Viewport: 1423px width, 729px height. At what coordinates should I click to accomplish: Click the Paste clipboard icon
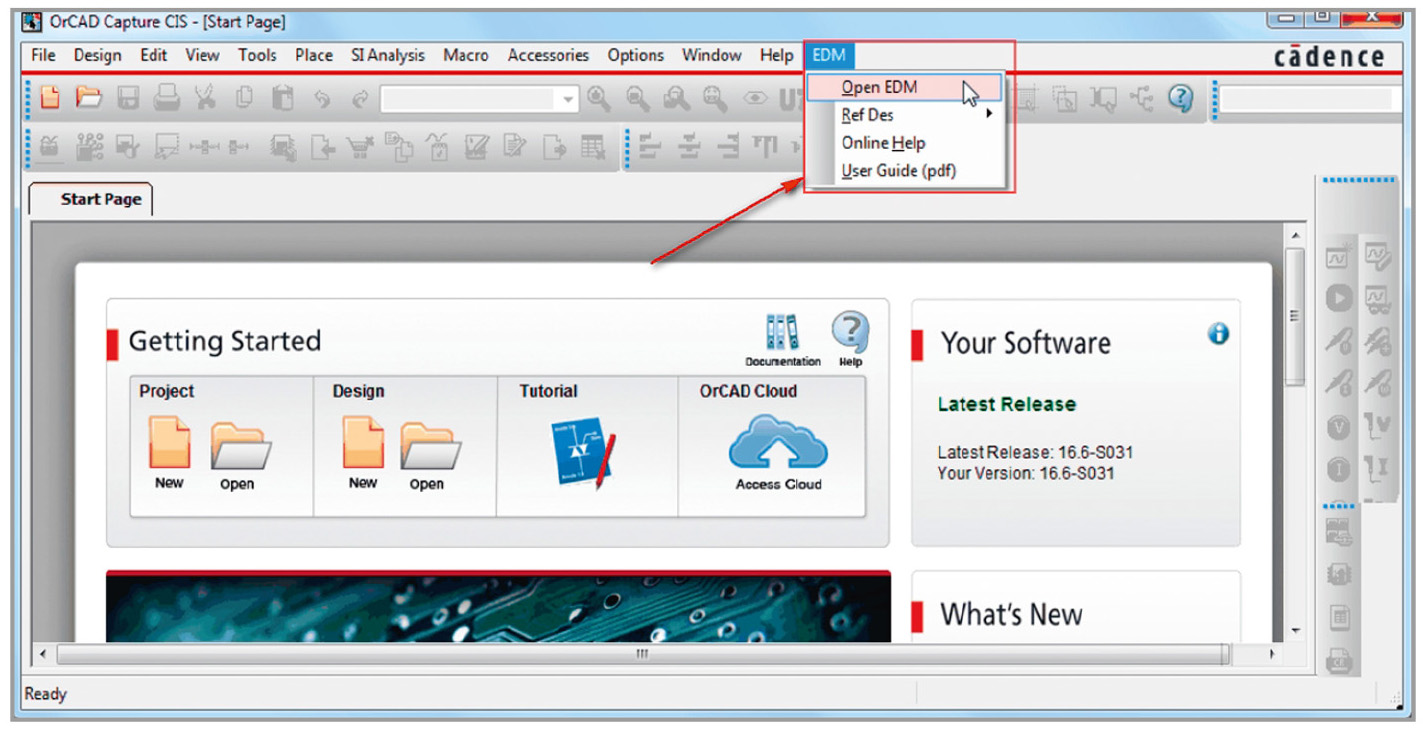[284, 97]
